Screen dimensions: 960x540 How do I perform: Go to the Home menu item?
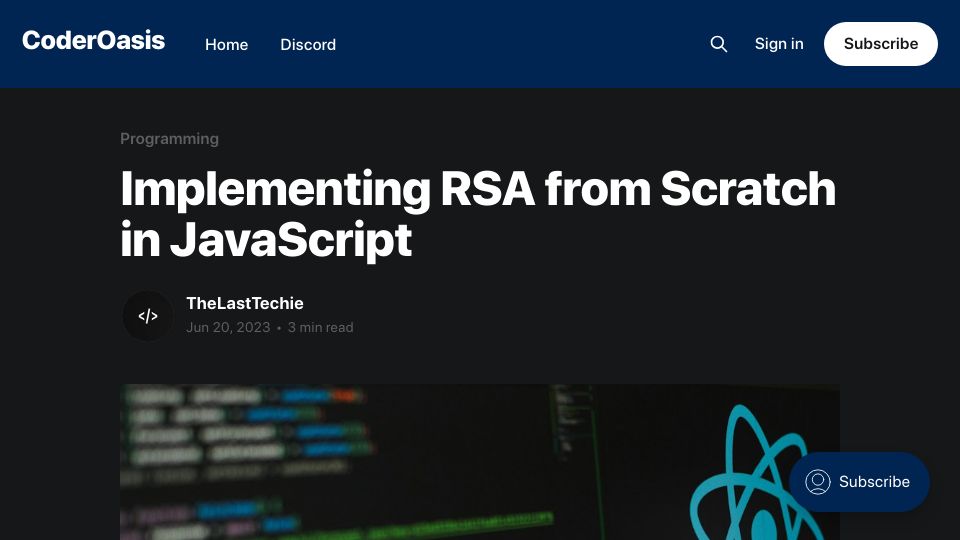click(x=227, y=45)
